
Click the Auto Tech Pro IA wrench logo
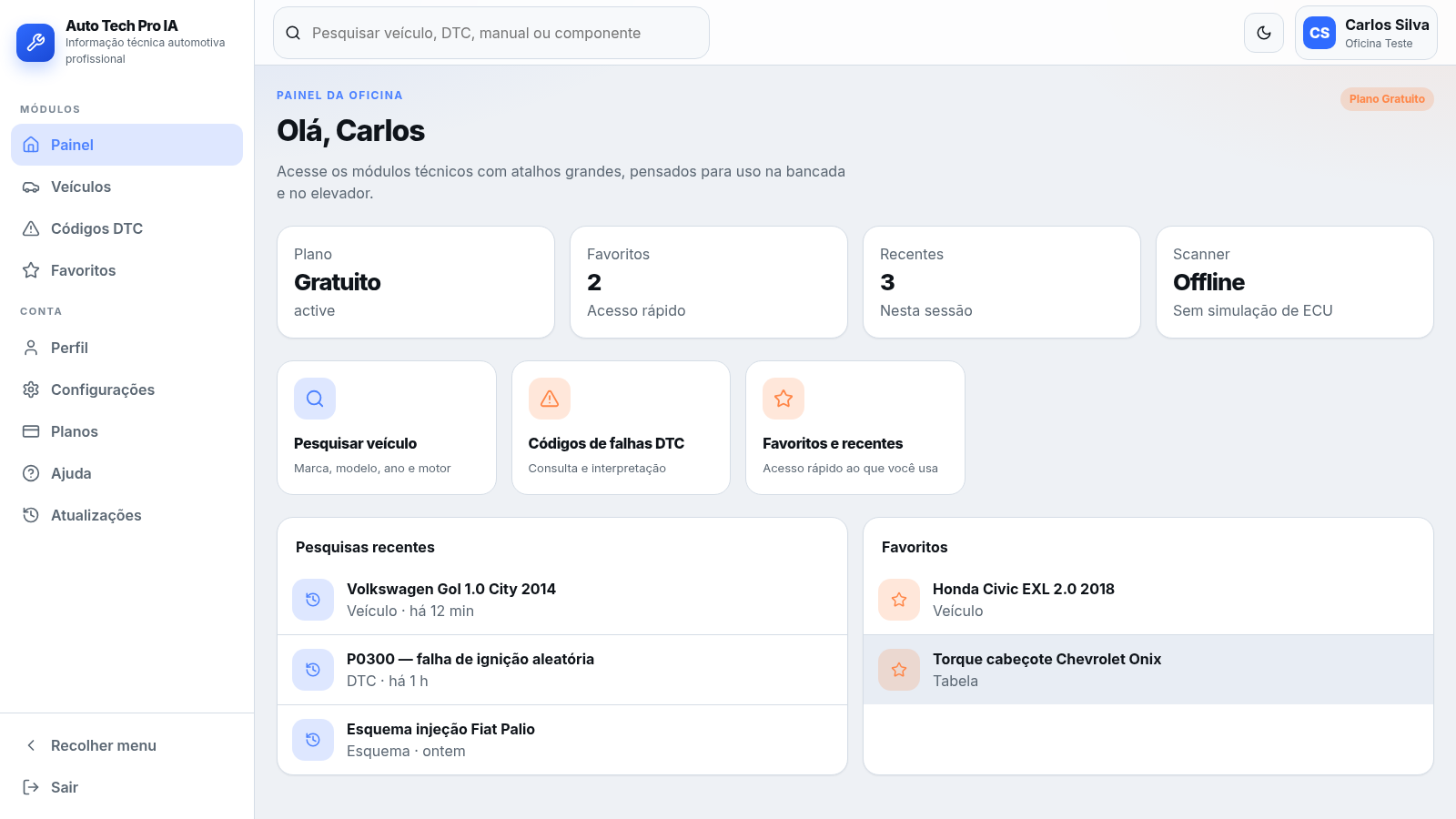[x=35, y=42]
